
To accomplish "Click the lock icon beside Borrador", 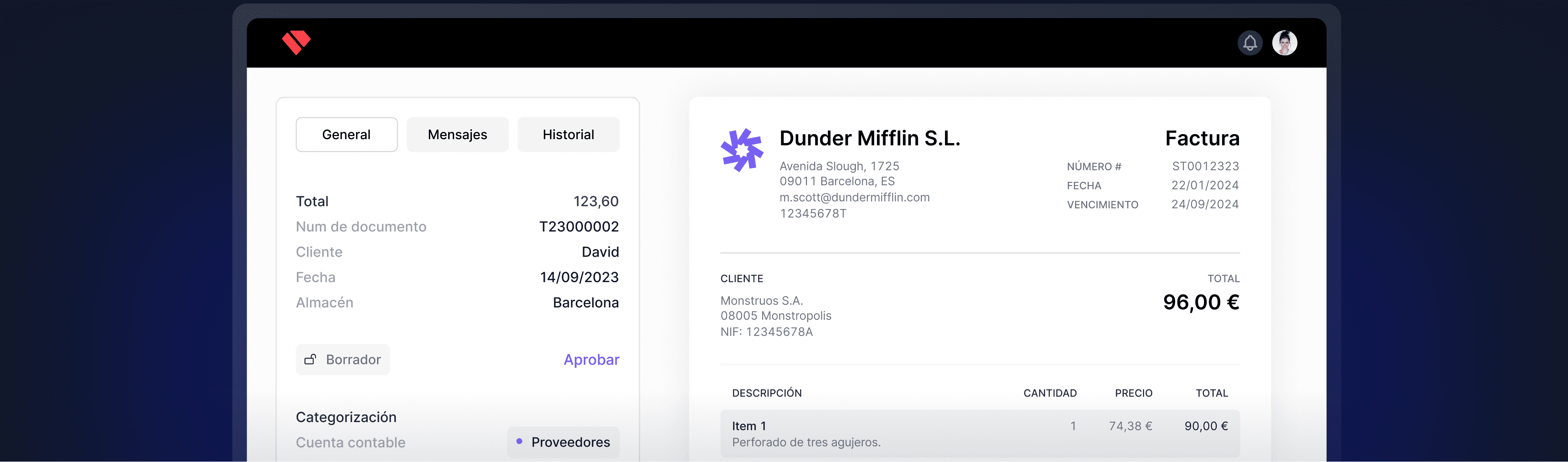I will coord(311,359).
